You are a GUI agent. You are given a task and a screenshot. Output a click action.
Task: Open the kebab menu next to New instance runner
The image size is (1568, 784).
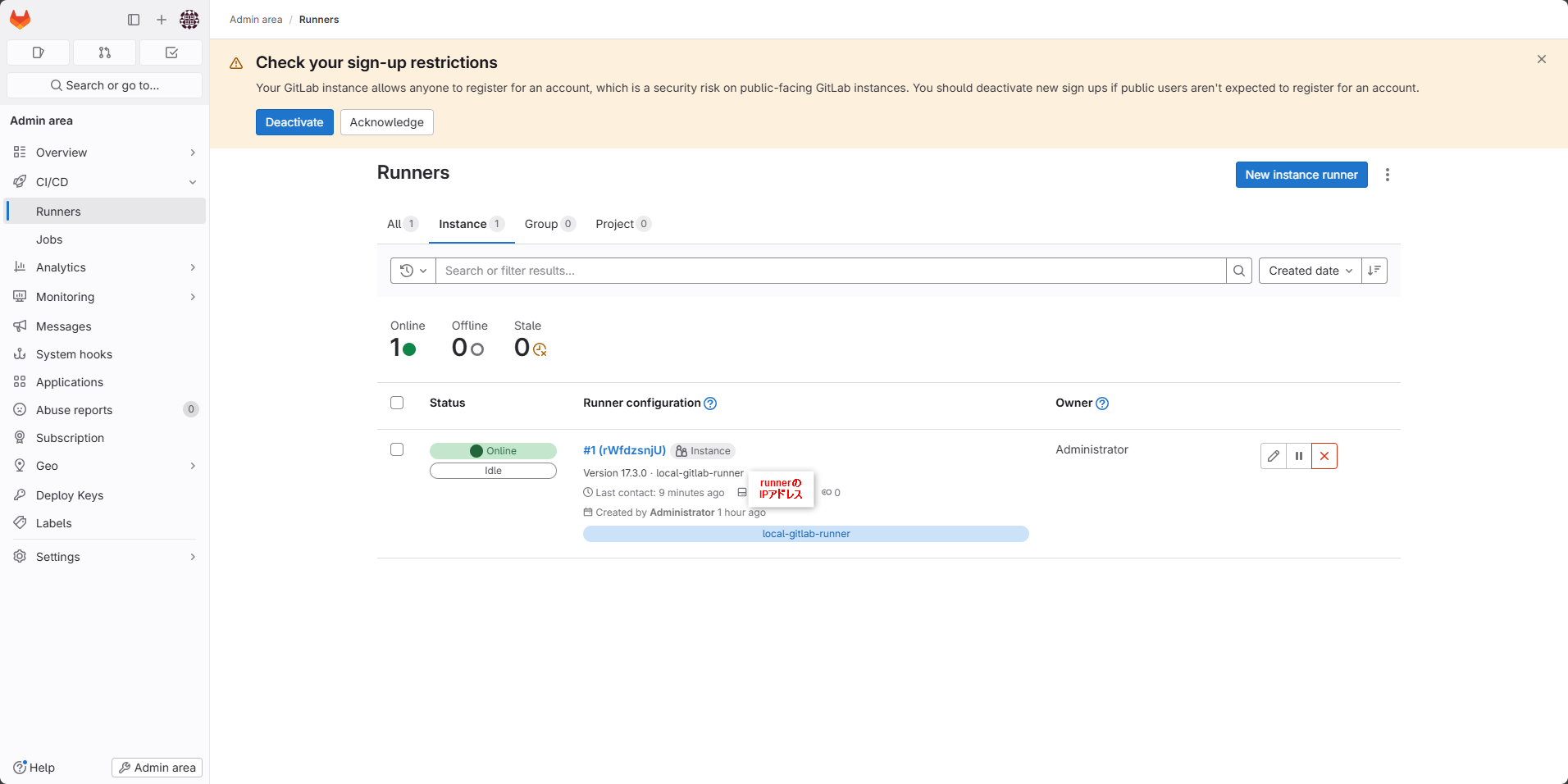pyautogui.click(x=1387, y=175)
